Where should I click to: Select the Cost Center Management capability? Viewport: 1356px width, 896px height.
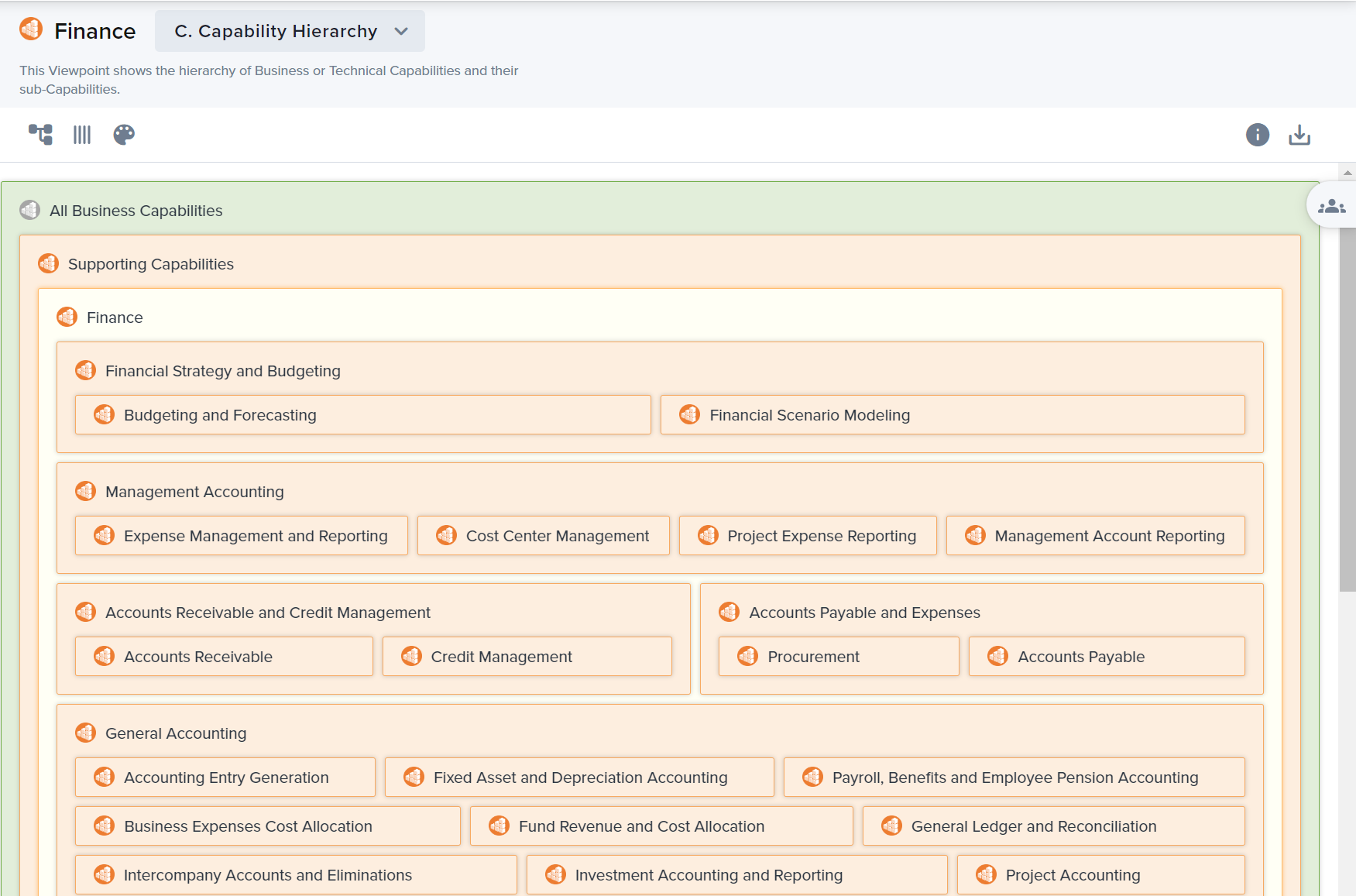point(543,535)
